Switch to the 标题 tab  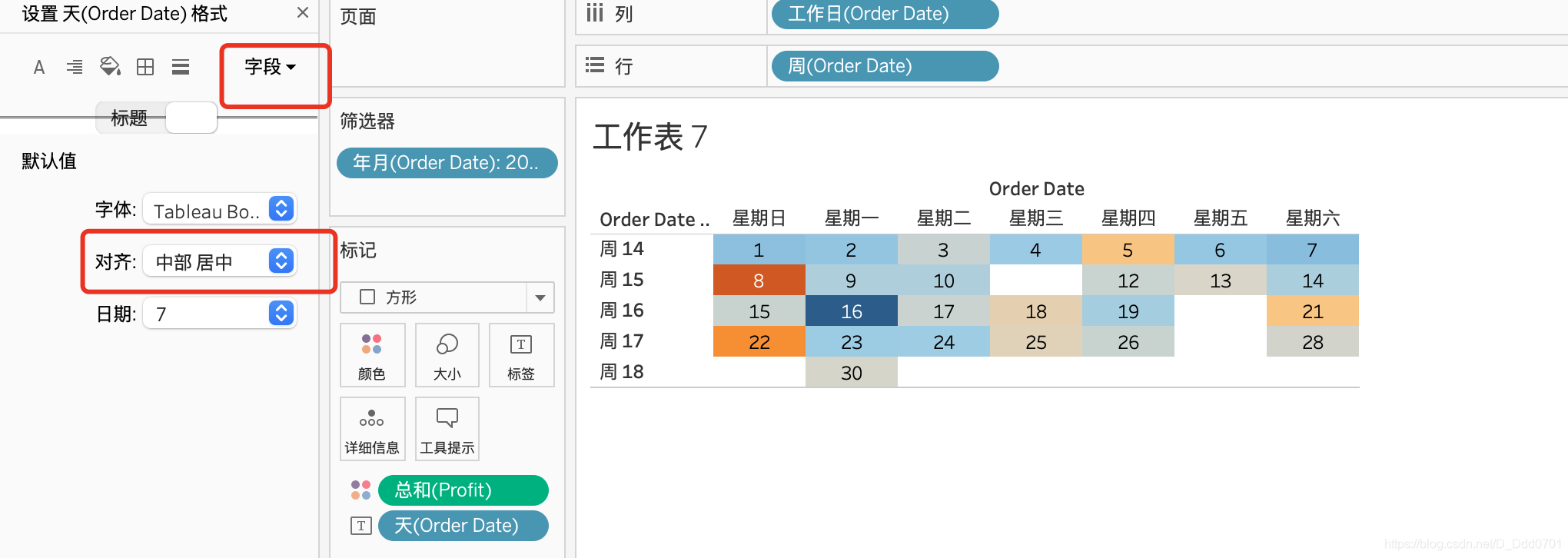[129, 118]
